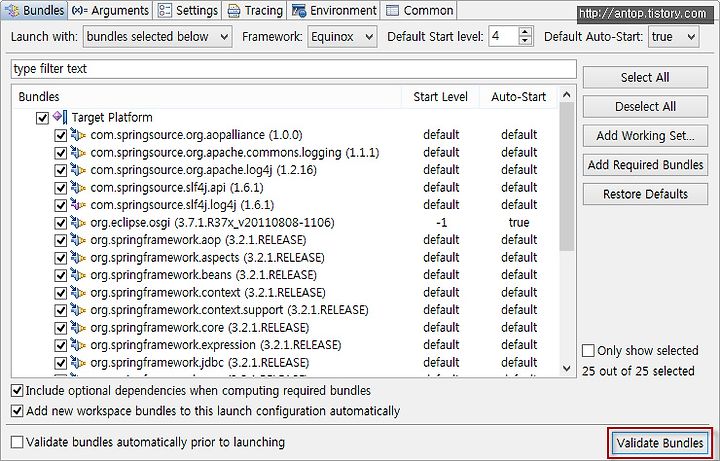Toggle Add new workspace bundles automatically
The height and width of the screenshot is (461, 720).
click(x=17, y=410)
